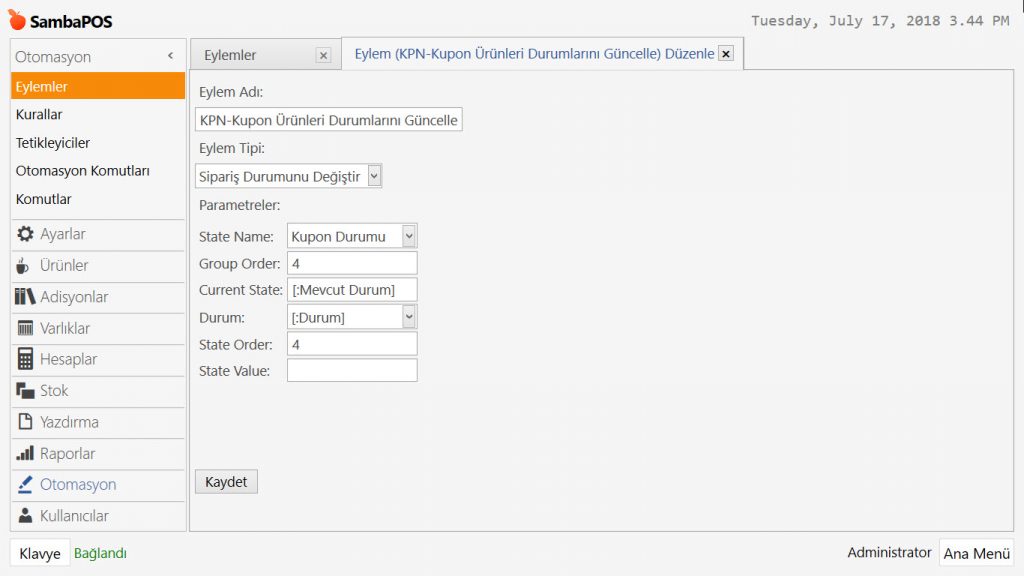Open Stok via its boxes icon

click(x=25, y=391)
